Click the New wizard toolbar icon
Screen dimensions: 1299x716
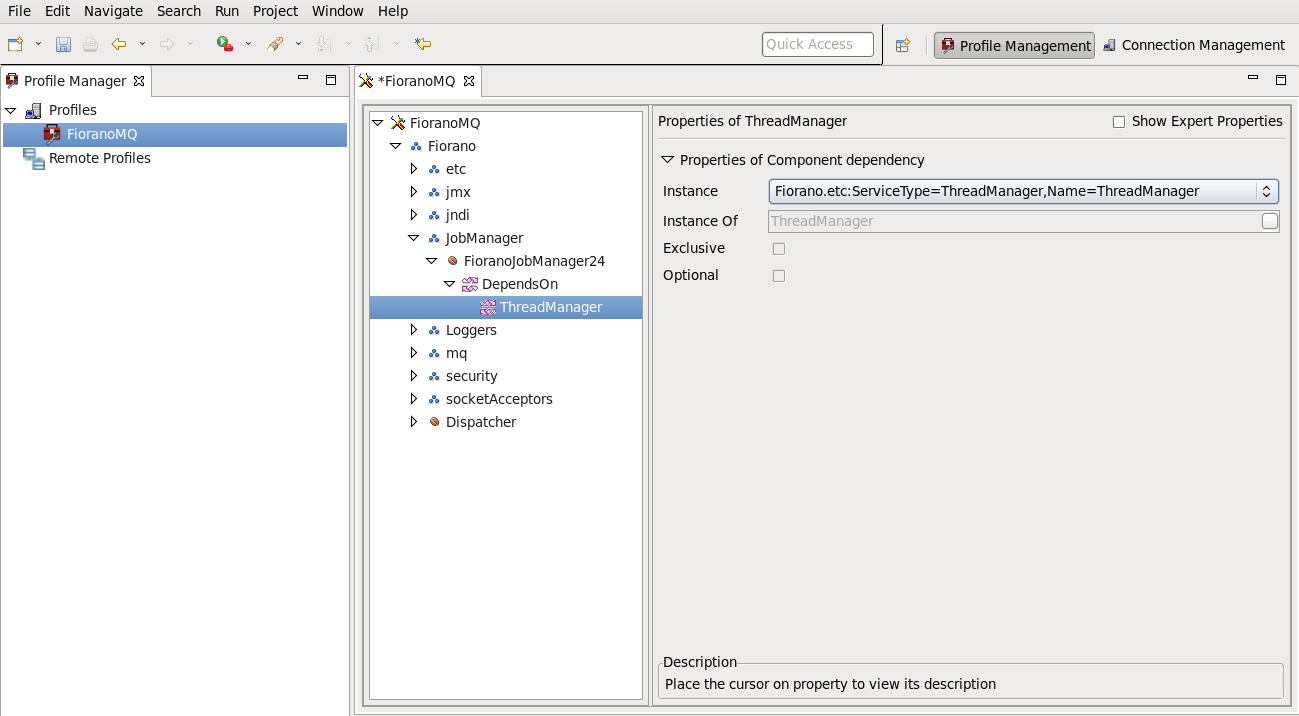tap(15, 44)
